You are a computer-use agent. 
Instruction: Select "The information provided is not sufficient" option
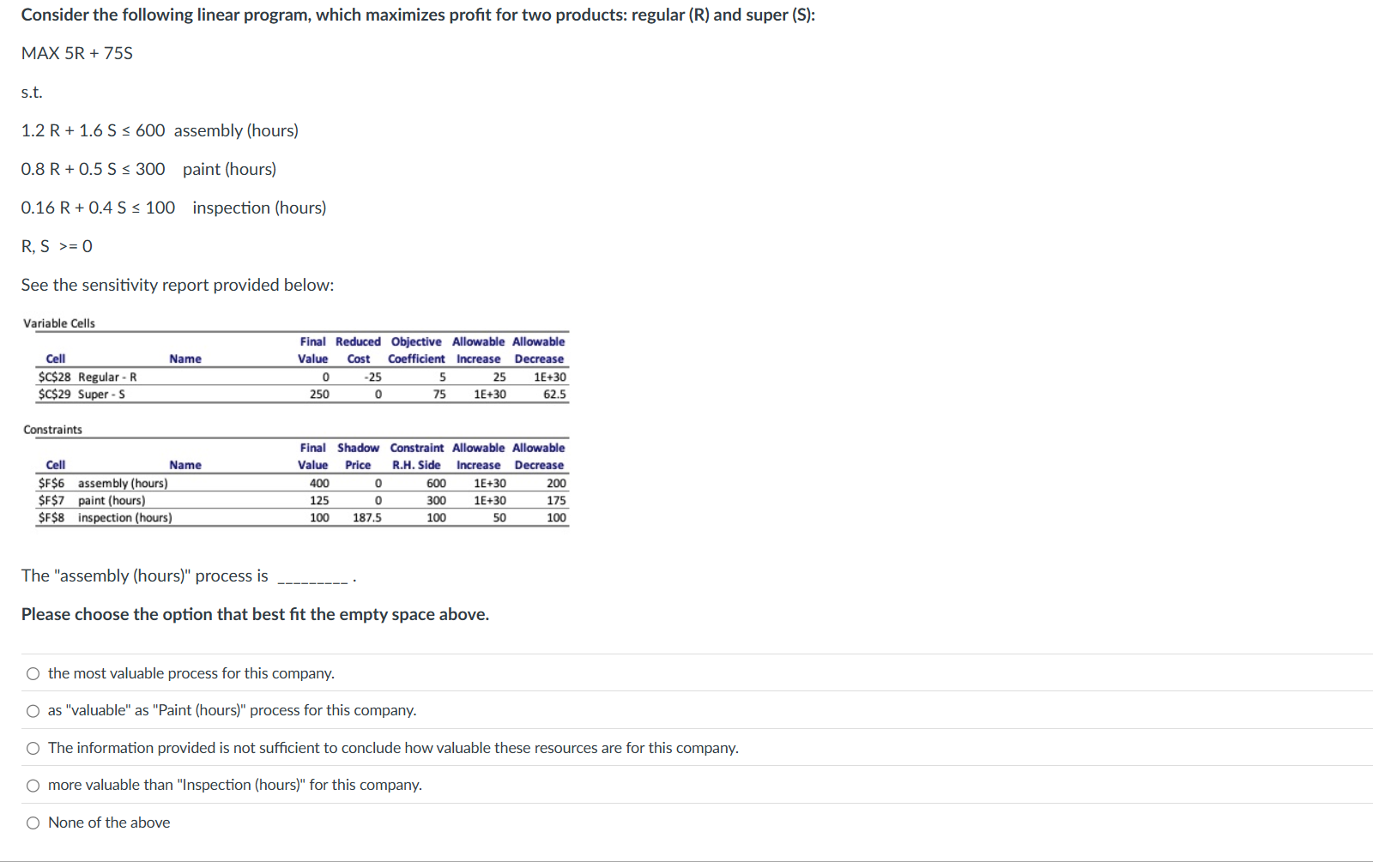coord(32,748)
